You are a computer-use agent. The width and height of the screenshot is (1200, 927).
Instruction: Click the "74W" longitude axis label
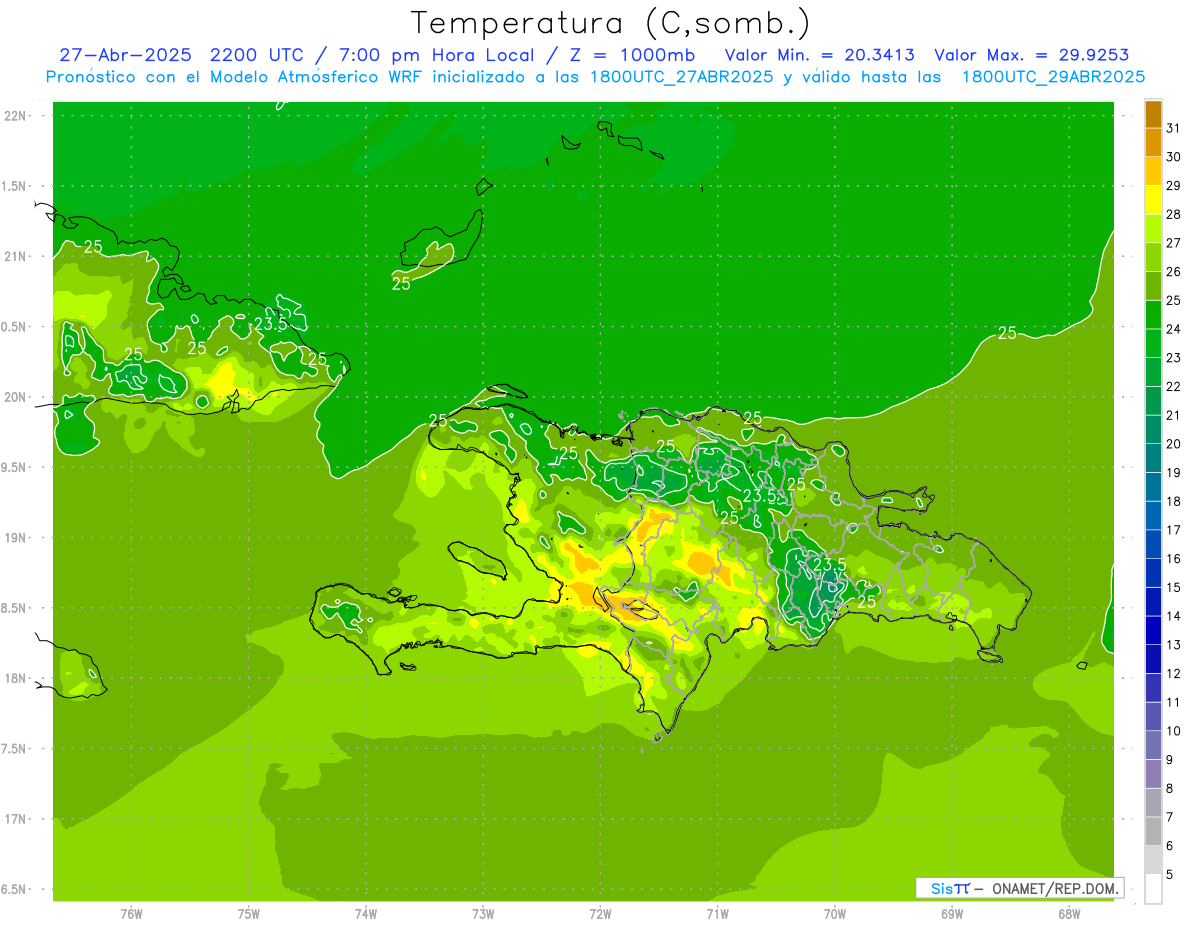pos(365,914)
